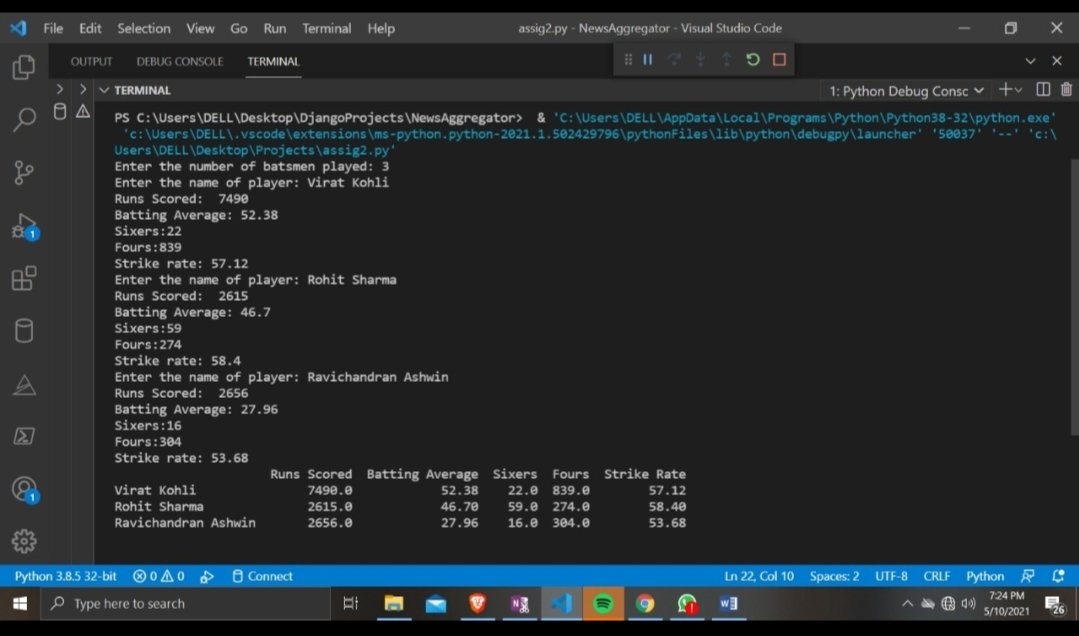The width and height of the screenshot is (1079, 636).
Task: Change encoding via UTF-8
Action: (x=891, y=576)
